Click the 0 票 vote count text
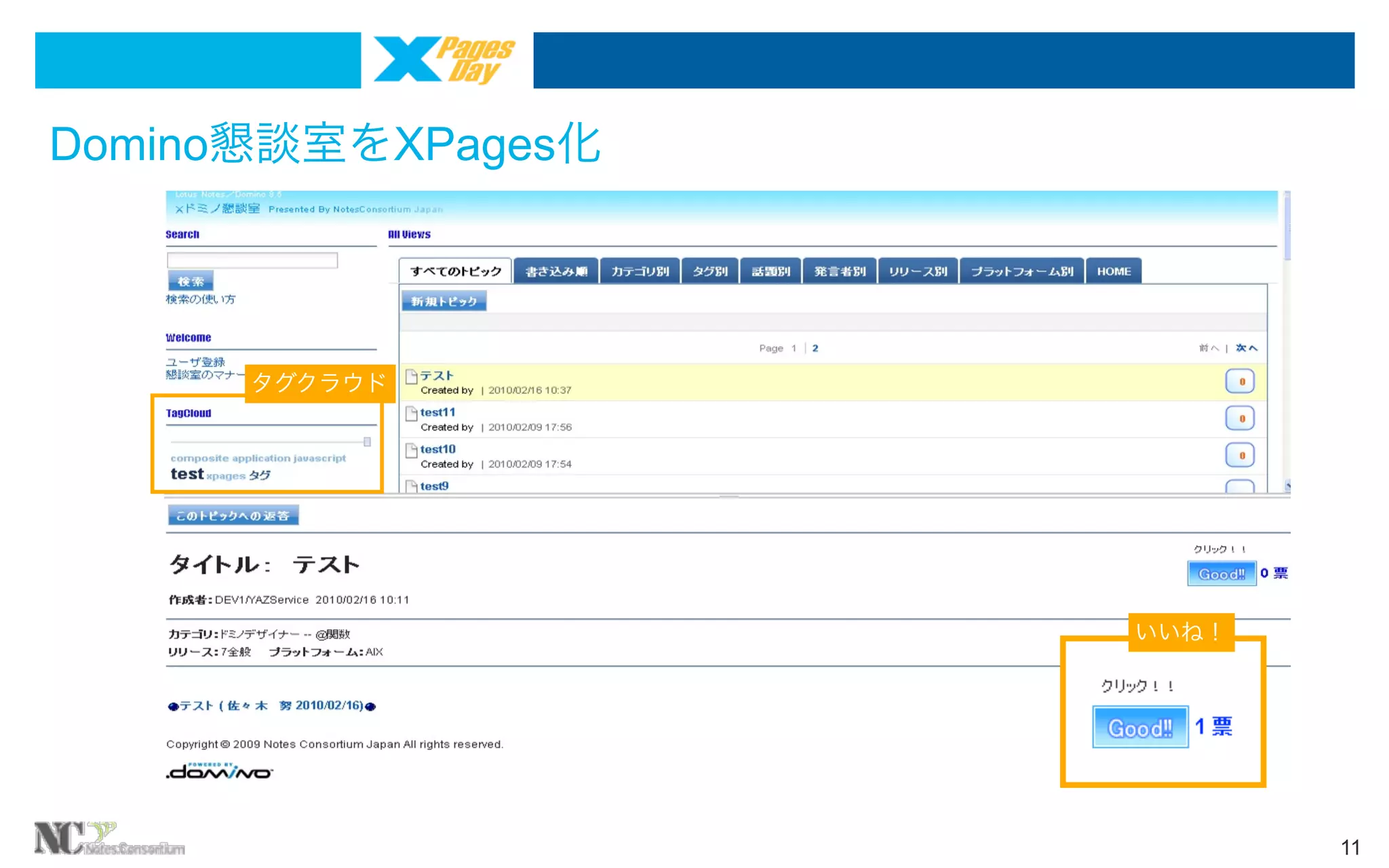This screenshot has height=868, width=1389. click(x=1274, y=574)
